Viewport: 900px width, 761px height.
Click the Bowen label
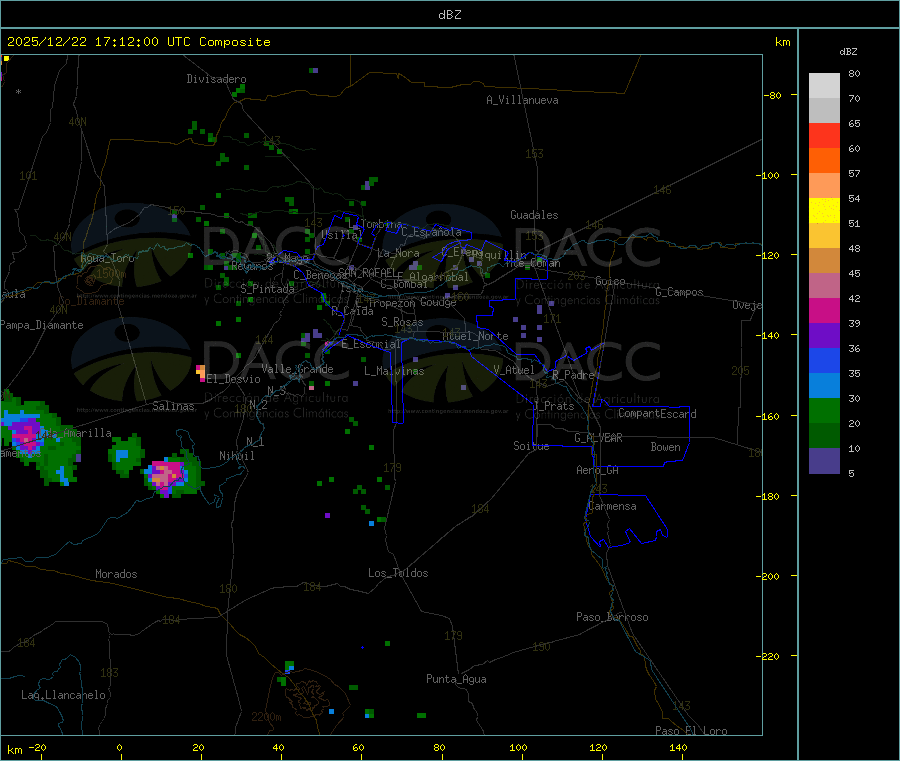coord(666,447)
